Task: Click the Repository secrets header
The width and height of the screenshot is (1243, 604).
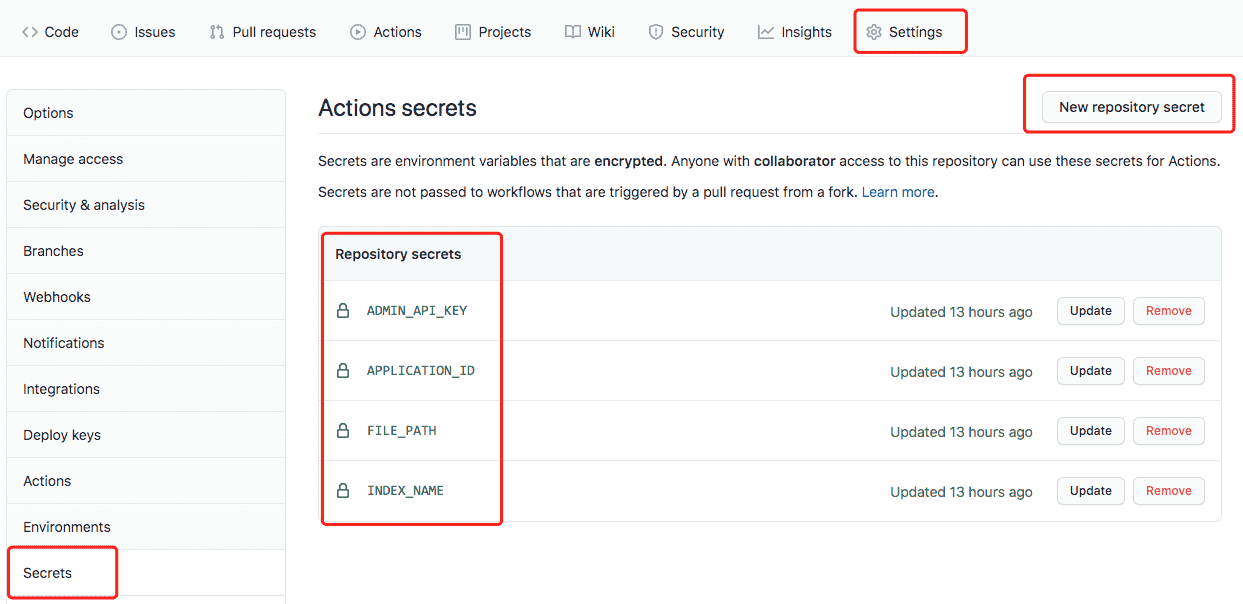Action: [x=398, y=254]
